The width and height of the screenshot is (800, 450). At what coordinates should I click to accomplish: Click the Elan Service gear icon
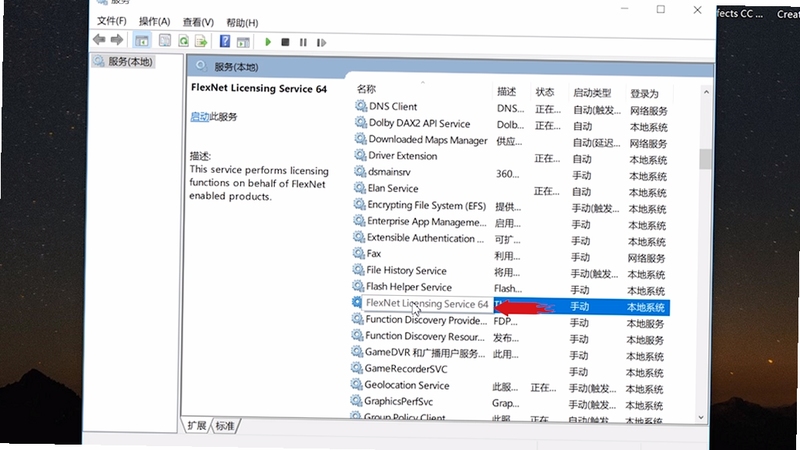pos(360,187)
